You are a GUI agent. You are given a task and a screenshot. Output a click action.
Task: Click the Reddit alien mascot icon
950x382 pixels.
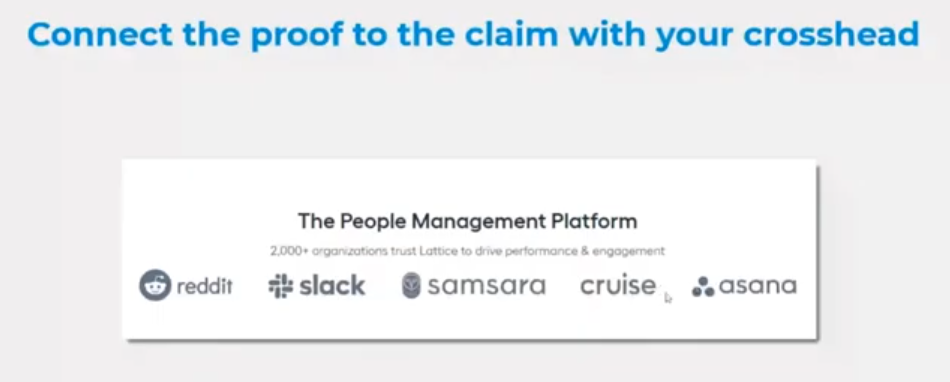pos(155,285)
